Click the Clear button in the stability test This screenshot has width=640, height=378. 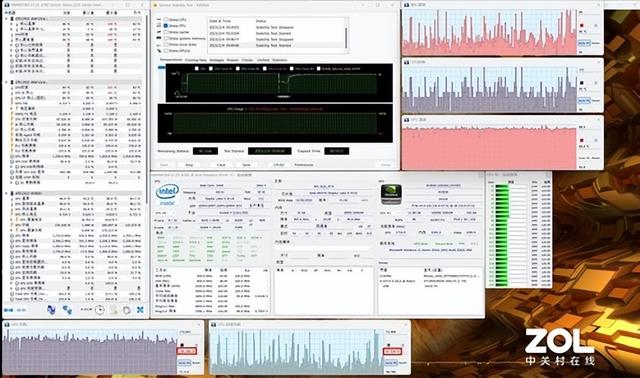[x=221, y=165]
